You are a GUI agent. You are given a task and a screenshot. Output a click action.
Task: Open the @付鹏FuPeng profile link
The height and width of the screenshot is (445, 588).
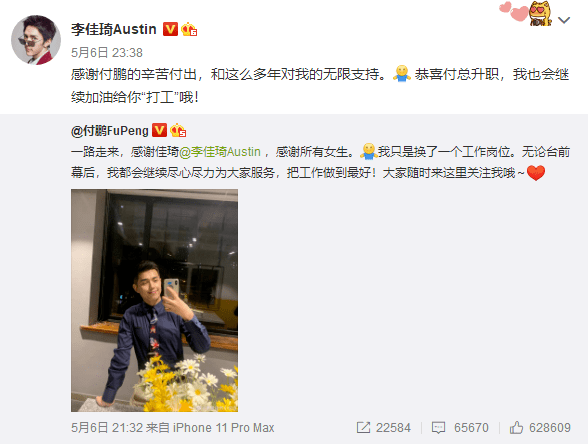(110, 130)
